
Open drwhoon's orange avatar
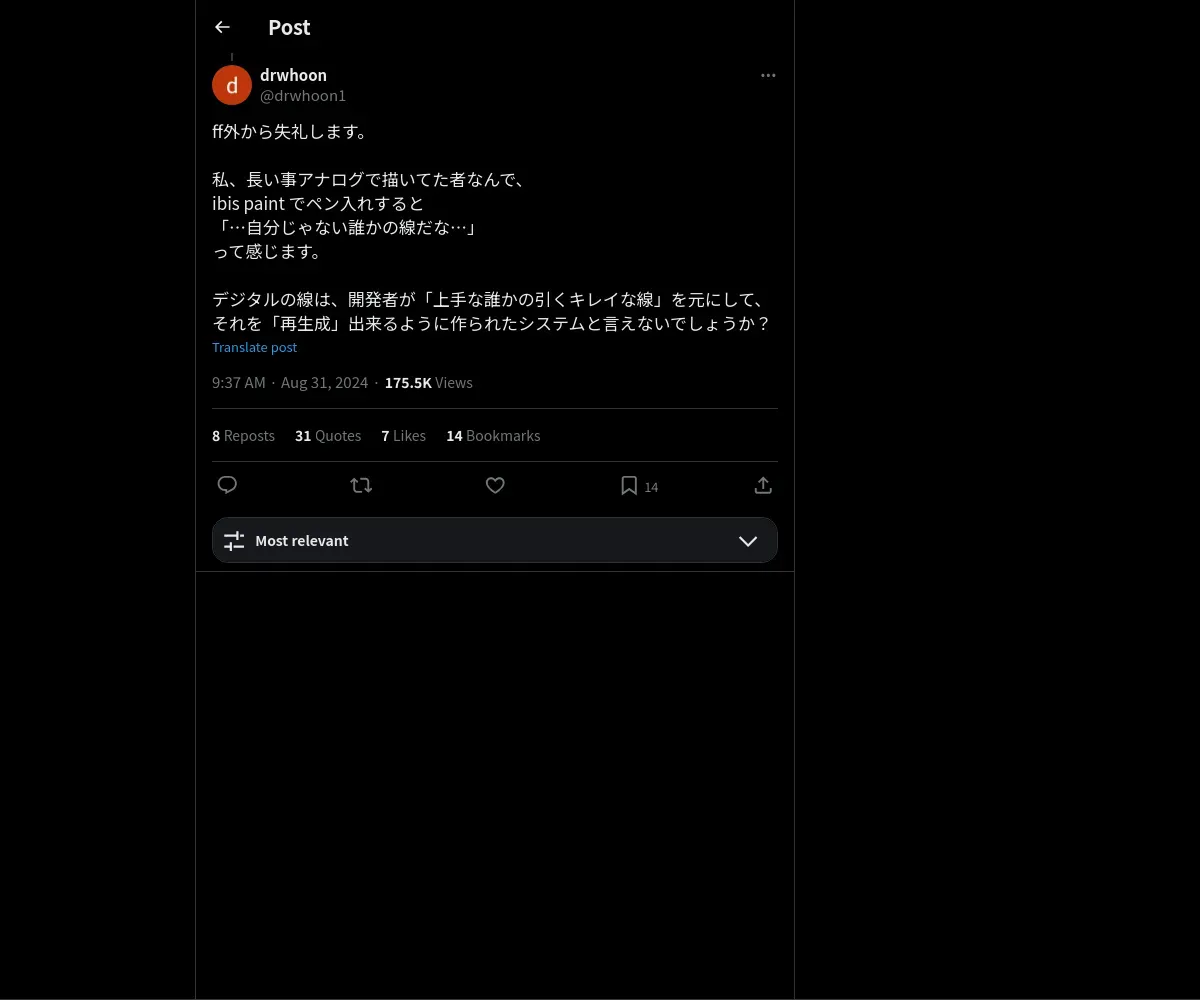click(232, 85)
